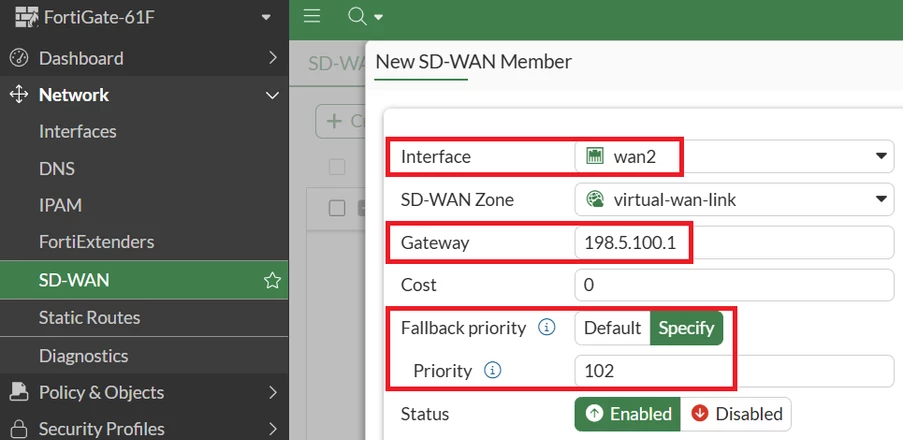Tick the header checkbox in the background table
Screen dimensions: 903x440
click(x=337, y=168)
